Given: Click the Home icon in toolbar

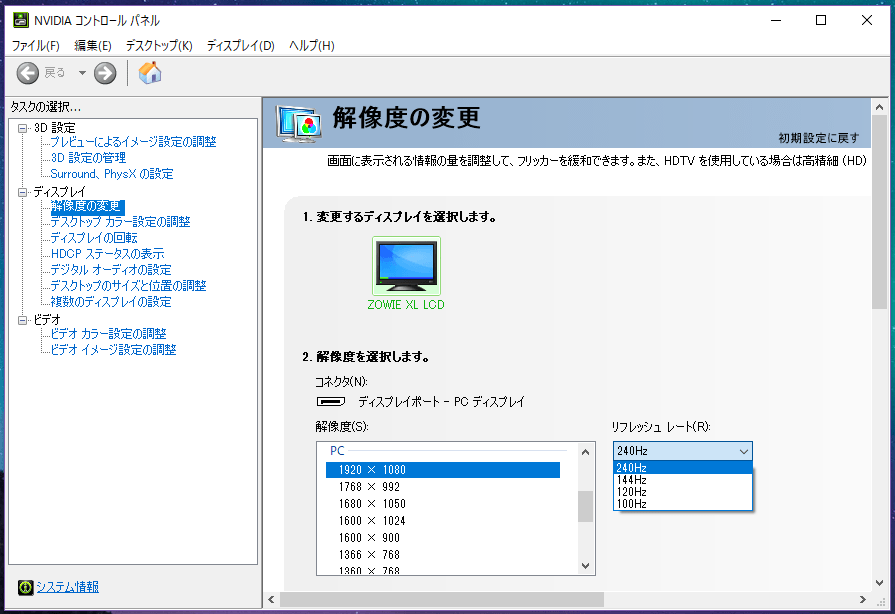Looking at the screenshot, I should pyautogui.click(x=150, y=73).
